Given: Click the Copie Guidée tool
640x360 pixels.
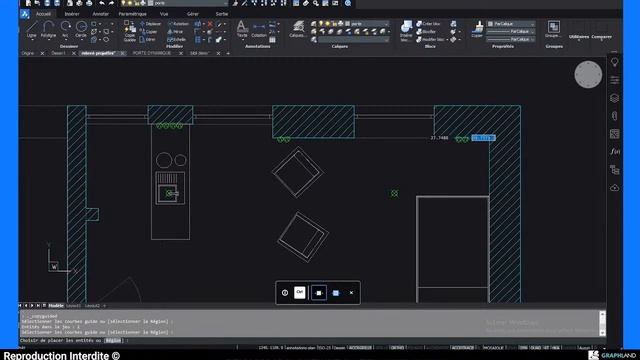Looking at the screenshot, I should tap(129, 31).
